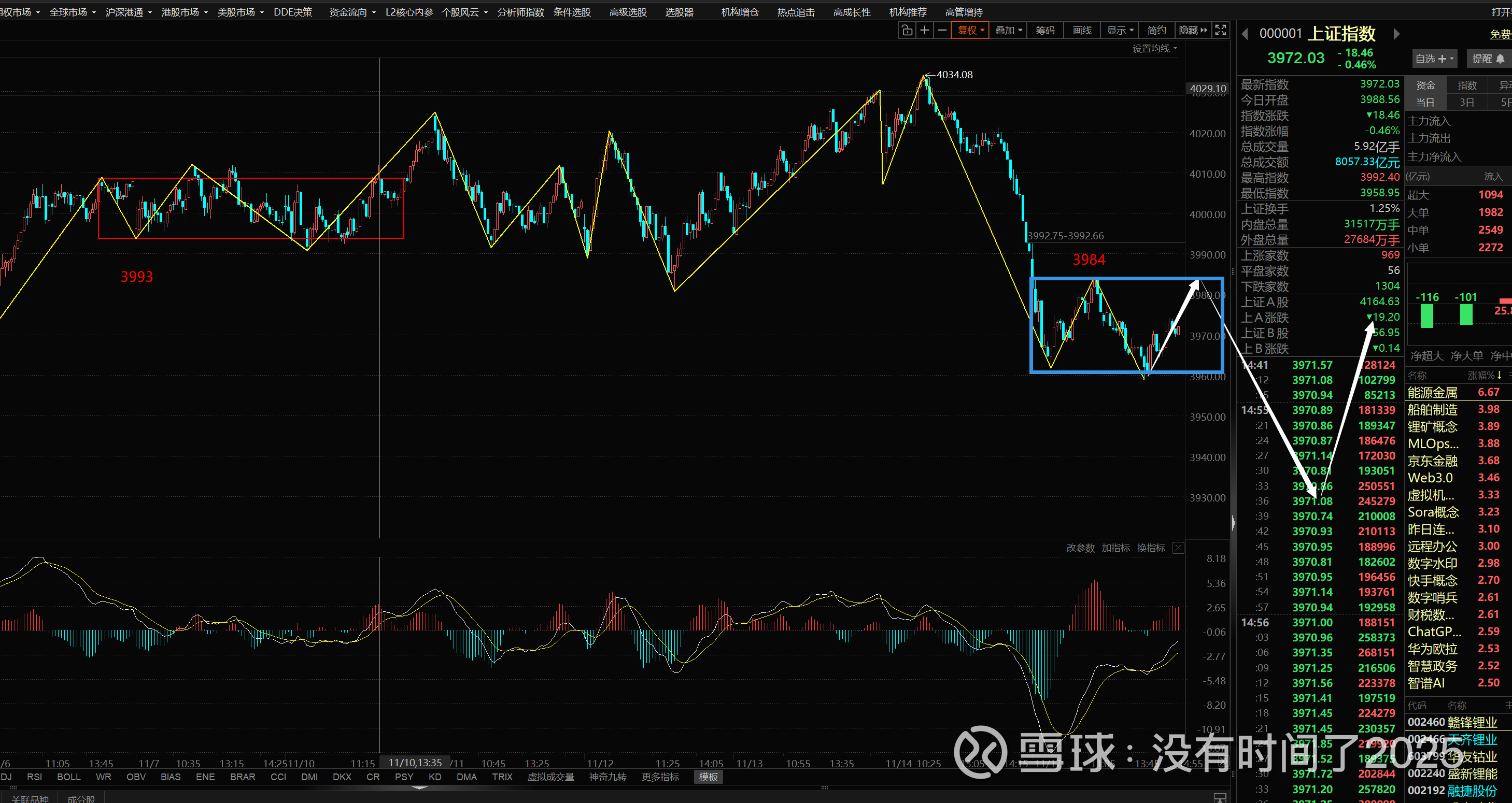Image resolution: width=1512 pixels, height=803 pixels.
Task: Open the 复权 dropdown
Action: (x=970, y=31)
